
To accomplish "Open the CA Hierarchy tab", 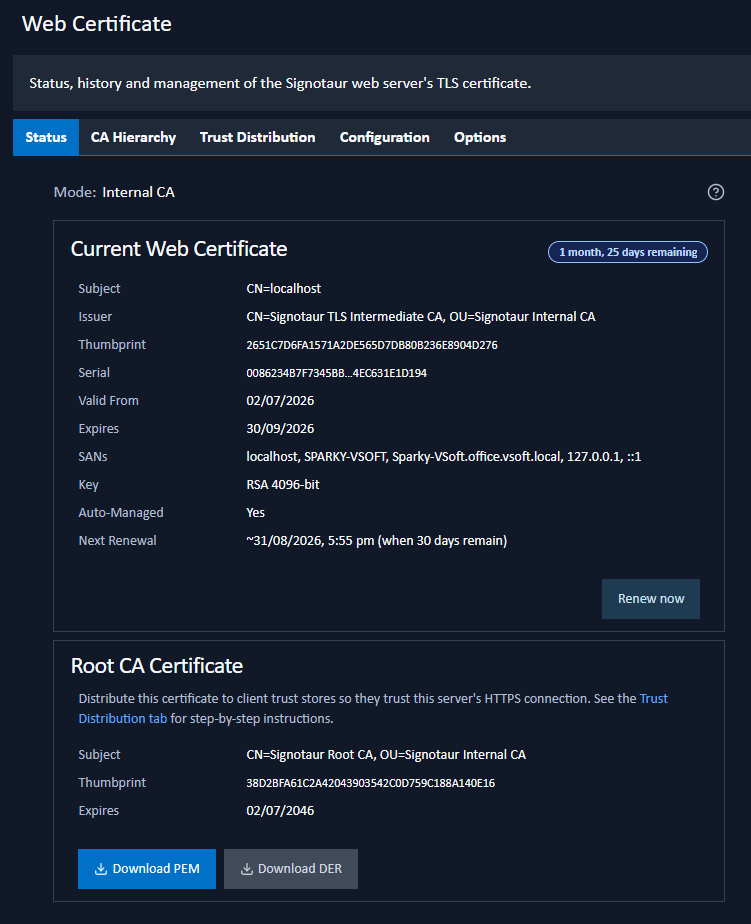I will click(x=133, y=137).
